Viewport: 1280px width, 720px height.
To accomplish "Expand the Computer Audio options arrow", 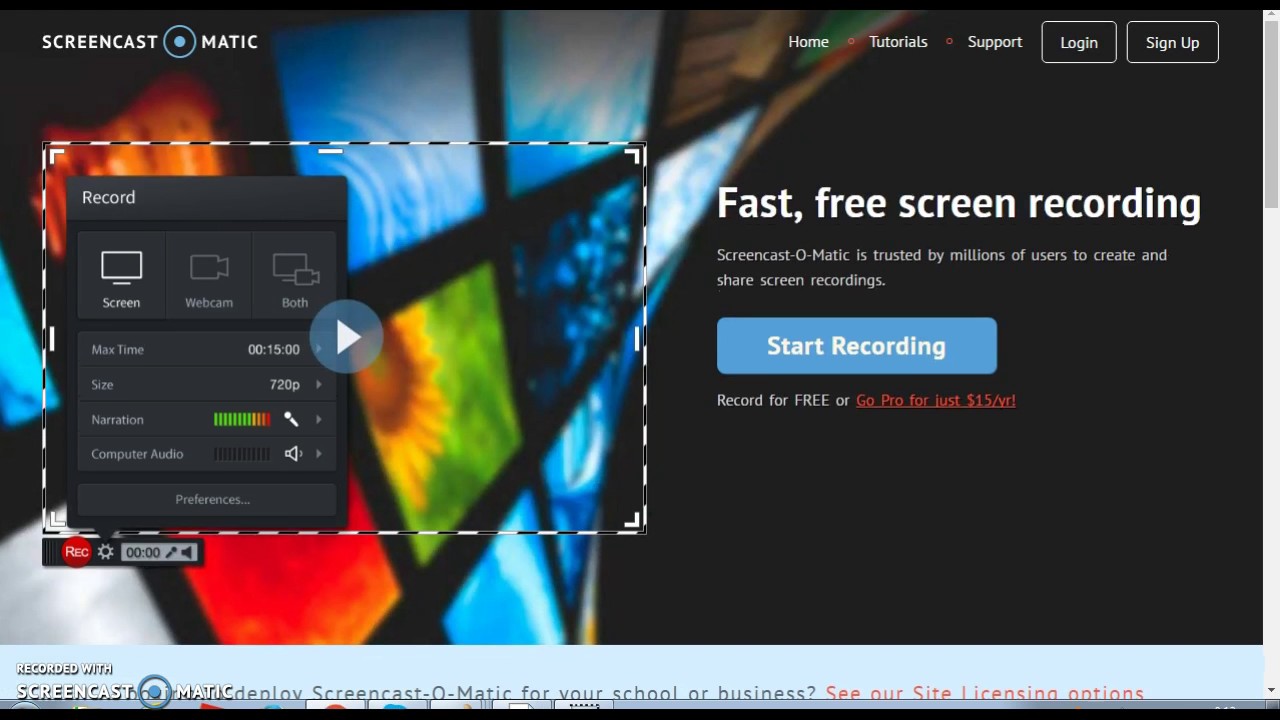I will [x=319, y=454].
